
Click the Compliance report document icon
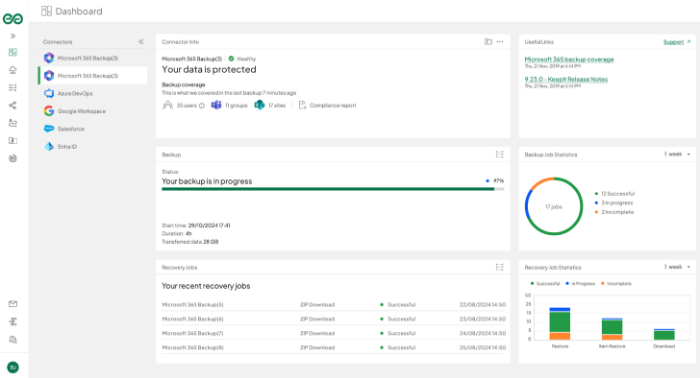pyautogui.click(x=302, y=105)
